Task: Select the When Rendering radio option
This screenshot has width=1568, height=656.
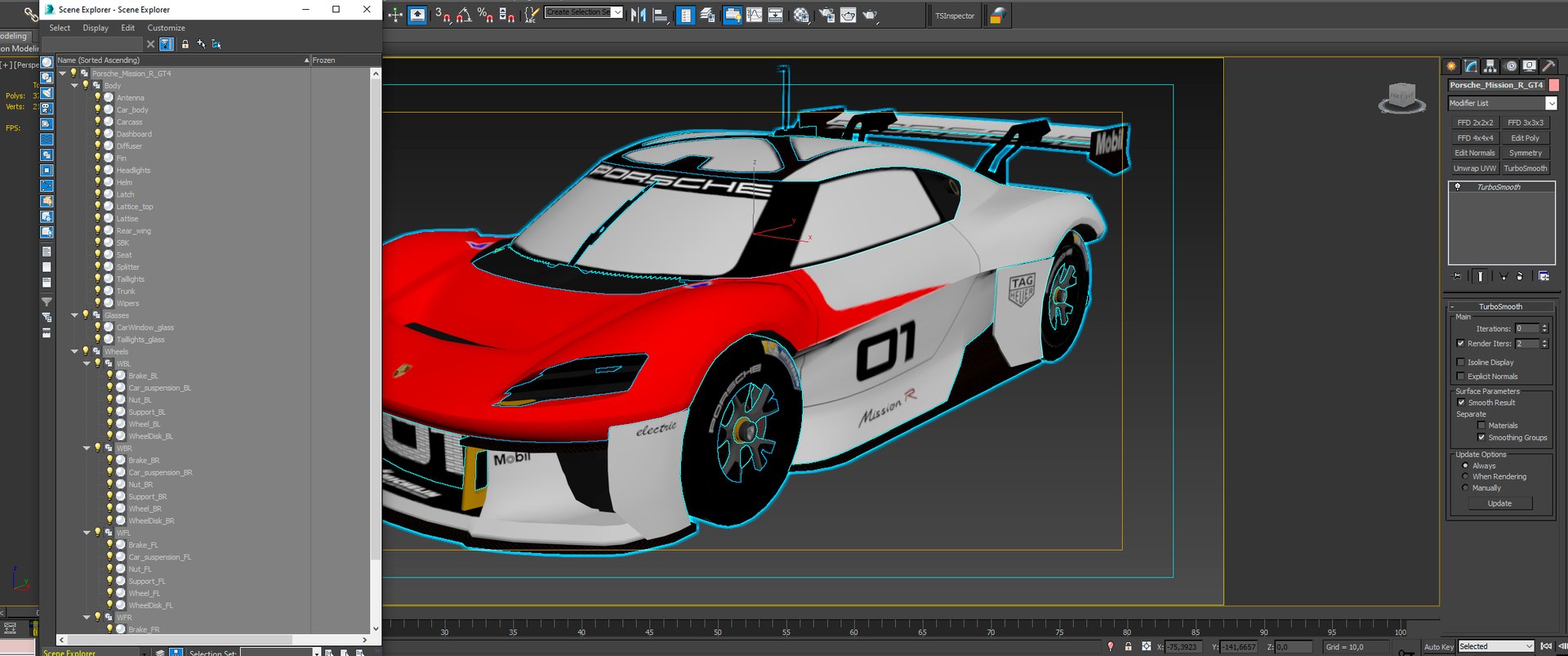Action: pyautogui.click(x=1465, y=476)
